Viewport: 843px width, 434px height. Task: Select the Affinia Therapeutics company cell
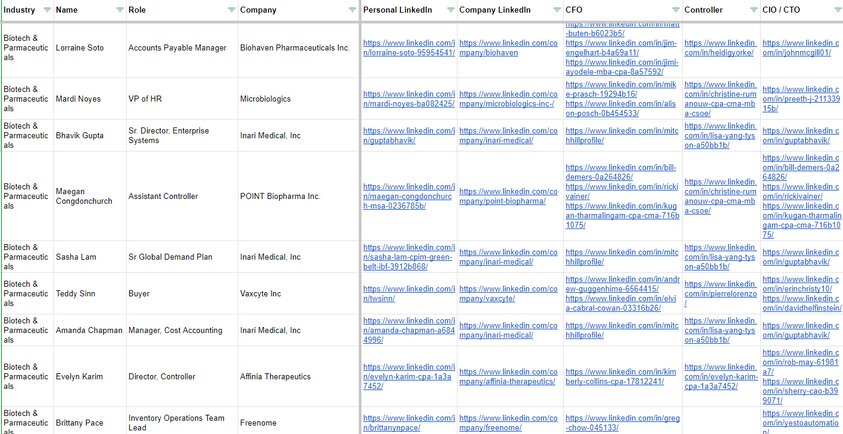tap(298, 376)
